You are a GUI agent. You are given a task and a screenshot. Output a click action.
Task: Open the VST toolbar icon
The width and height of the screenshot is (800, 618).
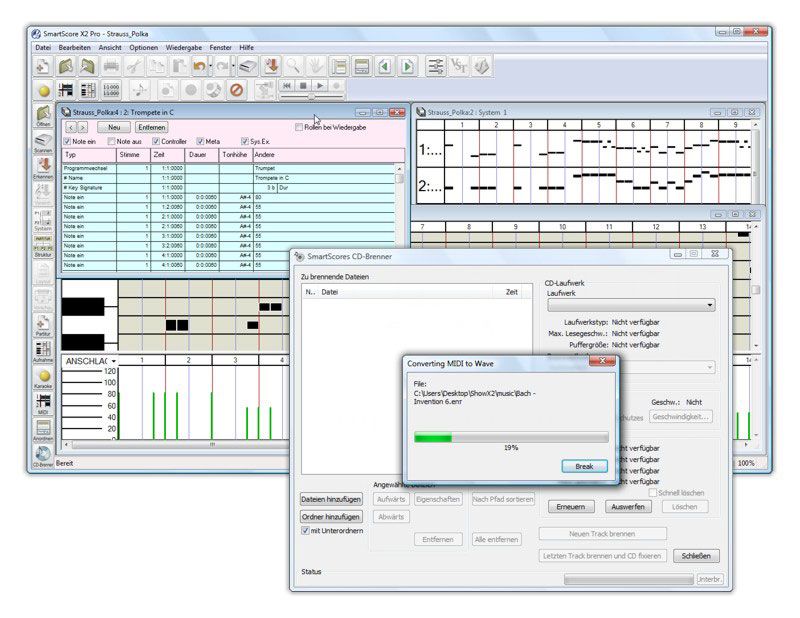click(x=459, y=66)
